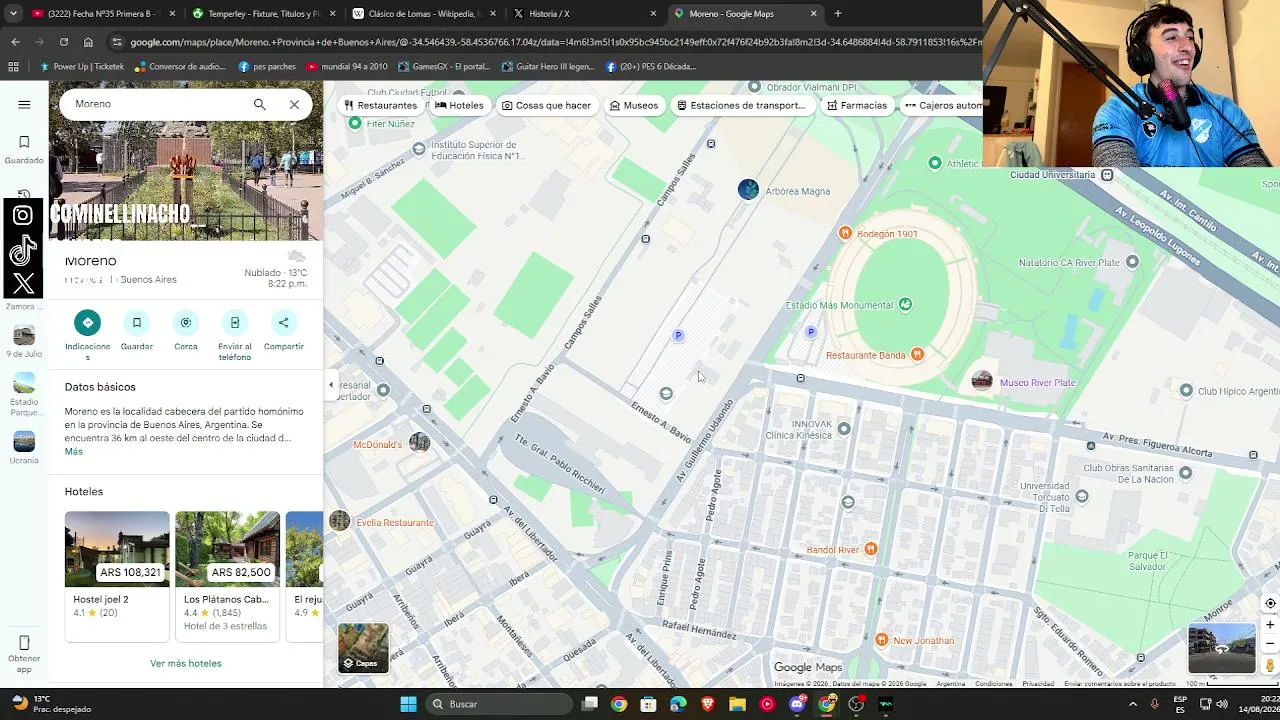Open the Evelia Restaurante map marker
The image size is (1280, 720).
[x=340, y=521]
